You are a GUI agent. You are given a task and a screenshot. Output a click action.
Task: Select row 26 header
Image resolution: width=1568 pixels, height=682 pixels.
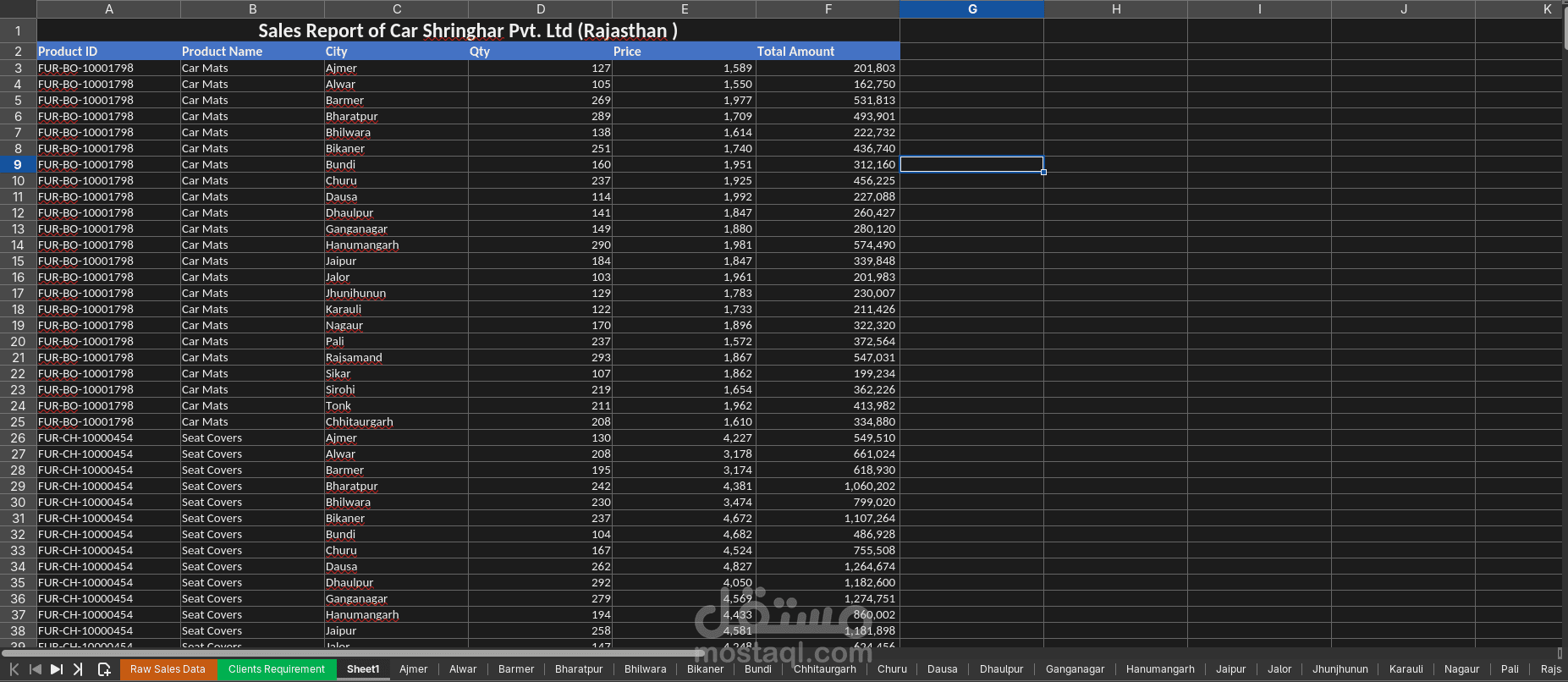[18, 438]
